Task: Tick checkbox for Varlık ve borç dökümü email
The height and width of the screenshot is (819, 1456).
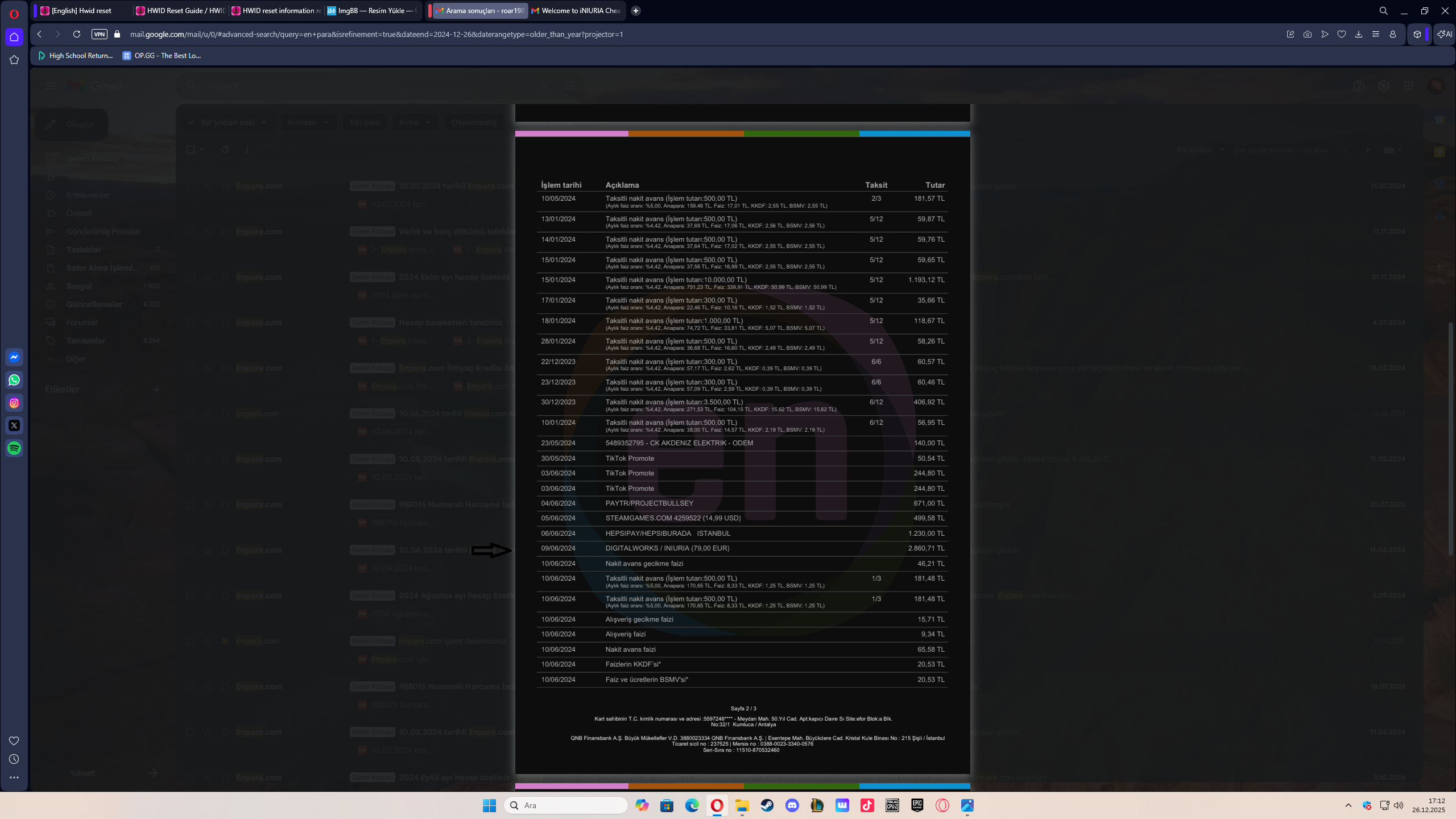Action: [x=191, y=231]
